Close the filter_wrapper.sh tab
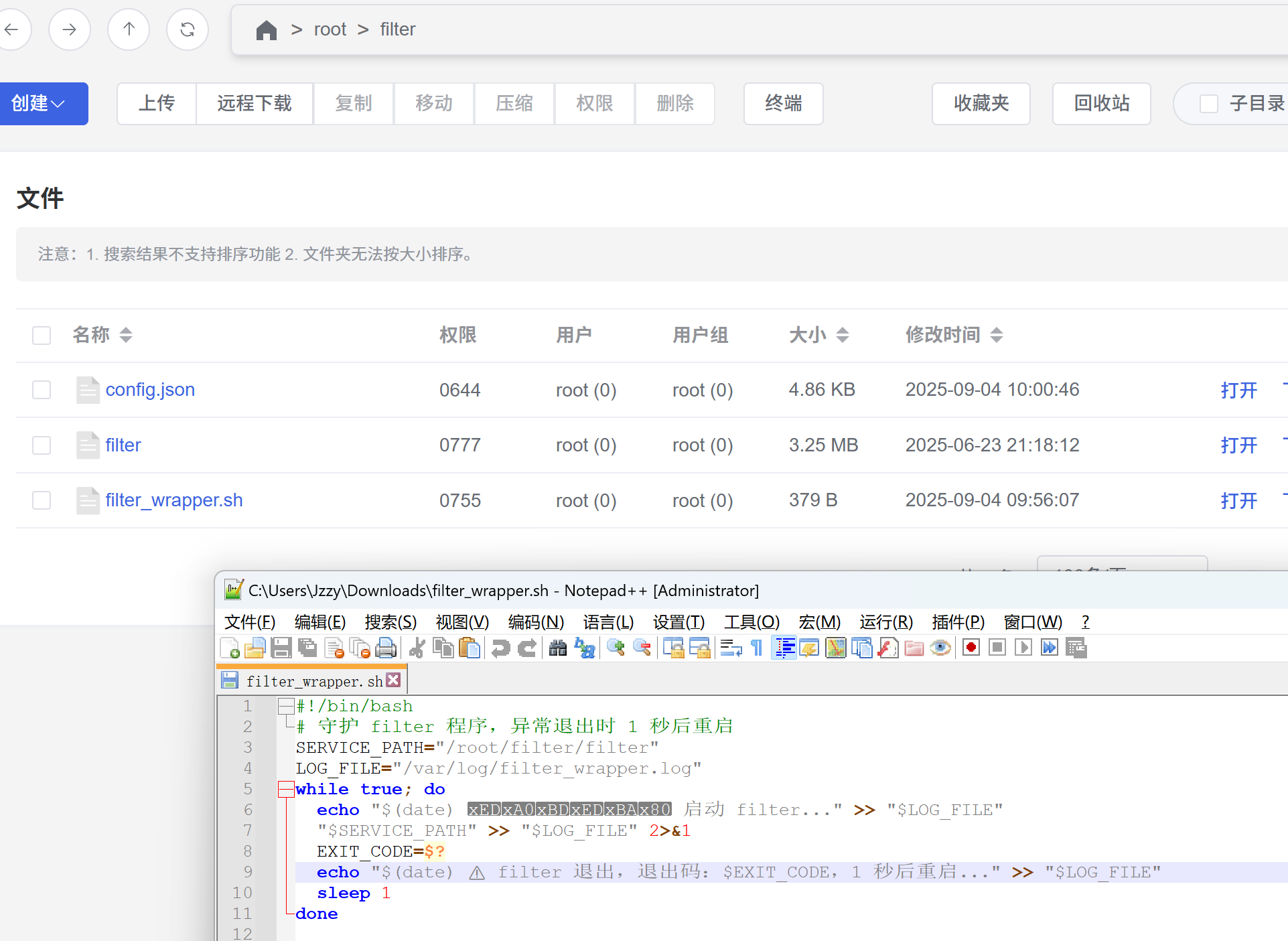The image size is (1288, 941). point(394,680)
